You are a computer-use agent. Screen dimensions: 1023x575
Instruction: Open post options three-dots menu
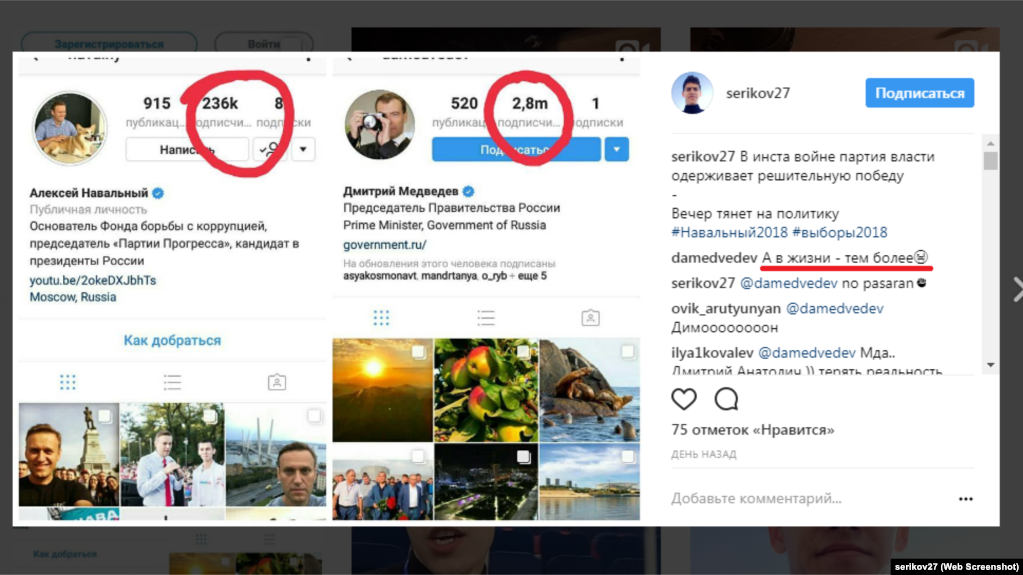(x=966, y=499)
